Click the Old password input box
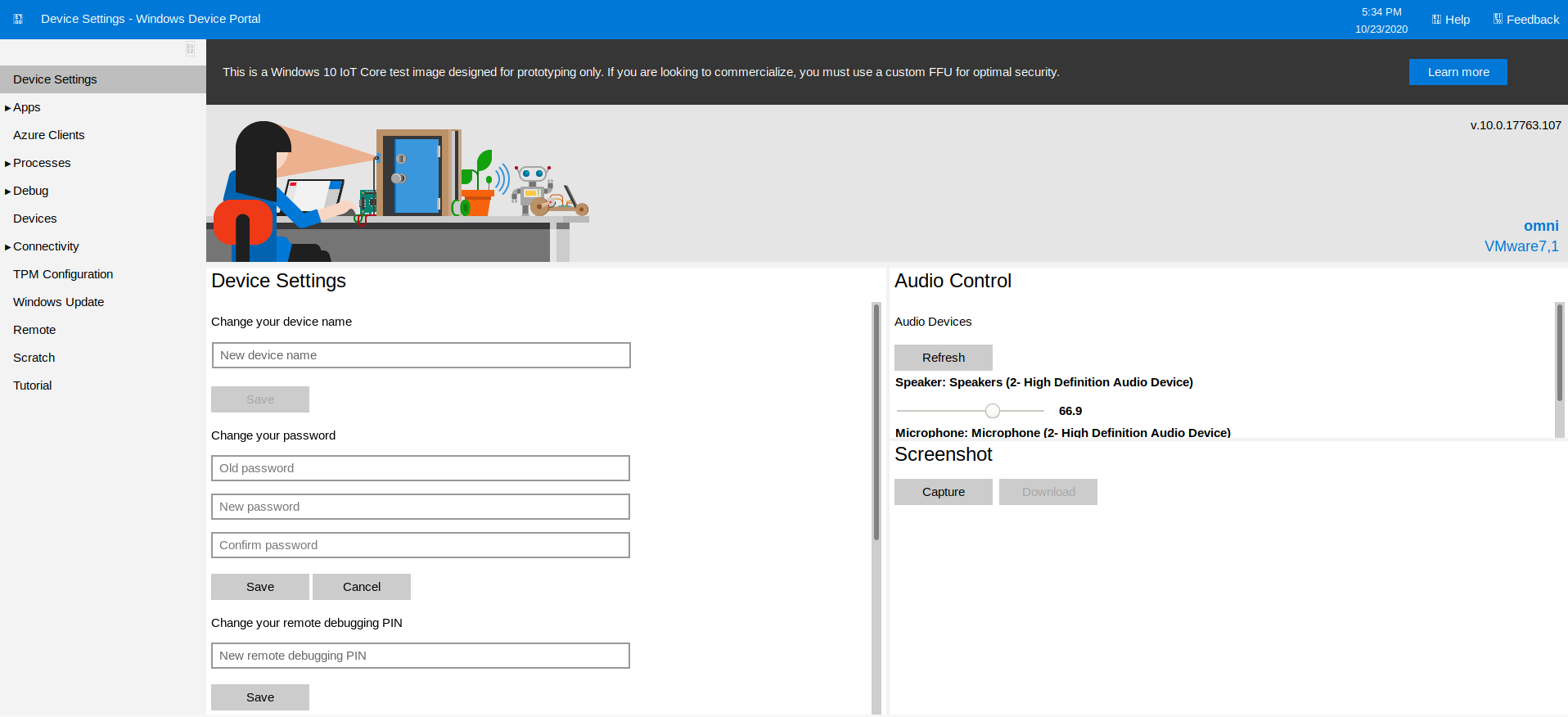 (x=421, y=468)
